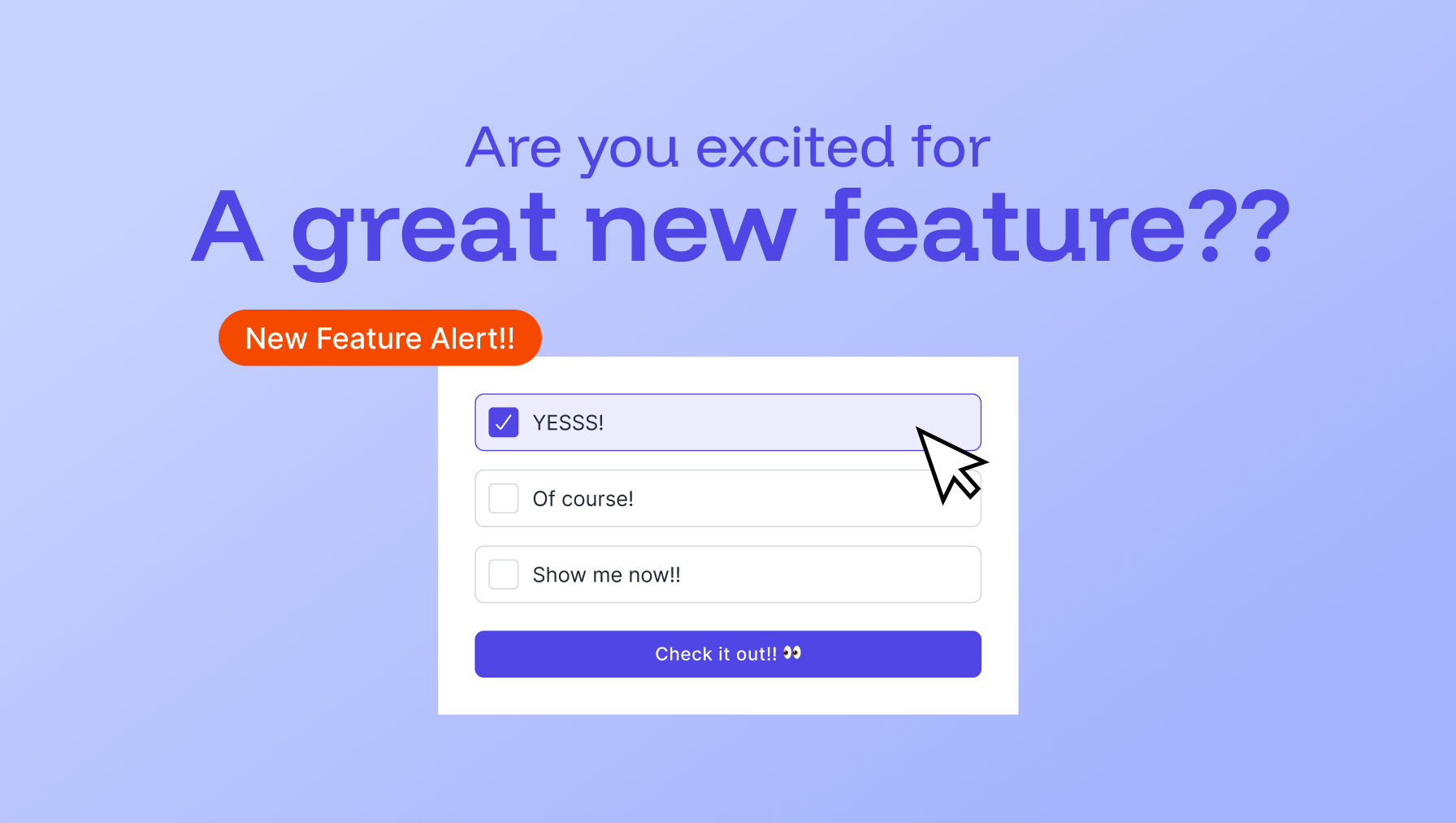The height and width of the screenshot is (823, 1456).
Task: Enable the "Show me now!!" checkbox
Action: tap(504, 574)
